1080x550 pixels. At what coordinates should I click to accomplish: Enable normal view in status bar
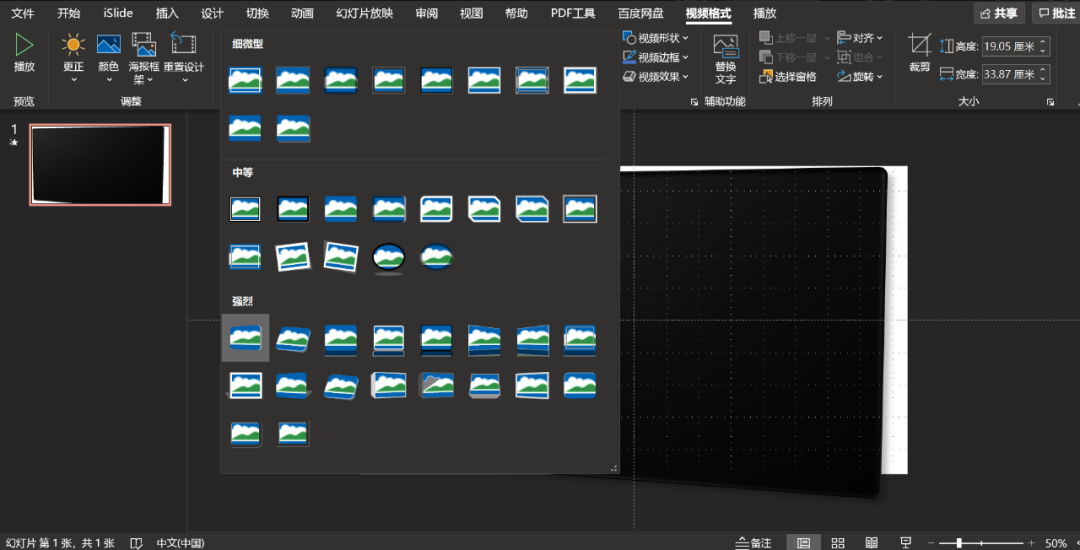pos(804,542)
